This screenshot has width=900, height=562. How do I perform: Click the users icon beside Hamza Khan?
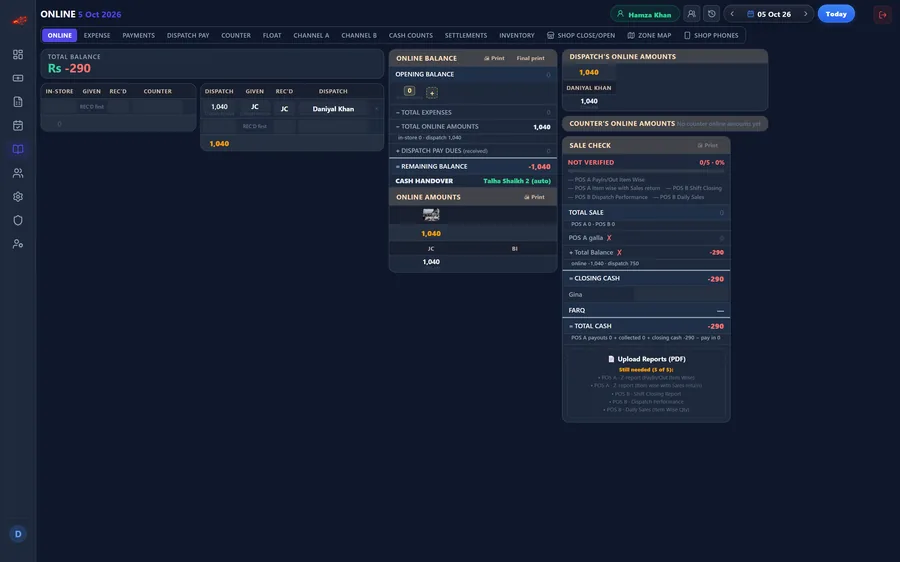point(692,14)
